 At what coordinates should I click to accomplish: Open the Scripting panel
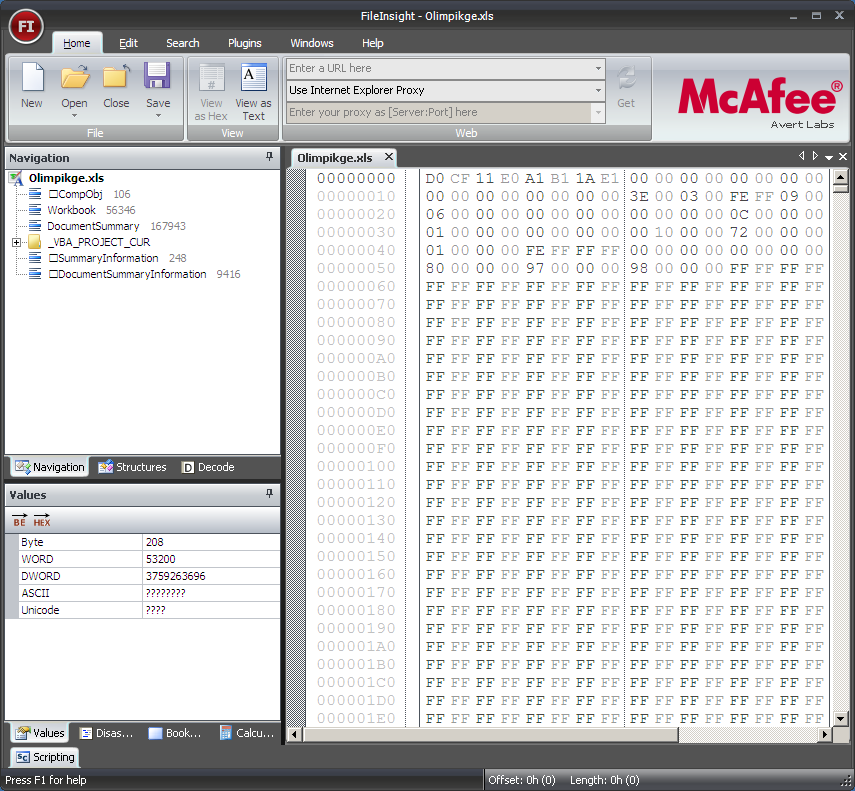click(45, 757)
